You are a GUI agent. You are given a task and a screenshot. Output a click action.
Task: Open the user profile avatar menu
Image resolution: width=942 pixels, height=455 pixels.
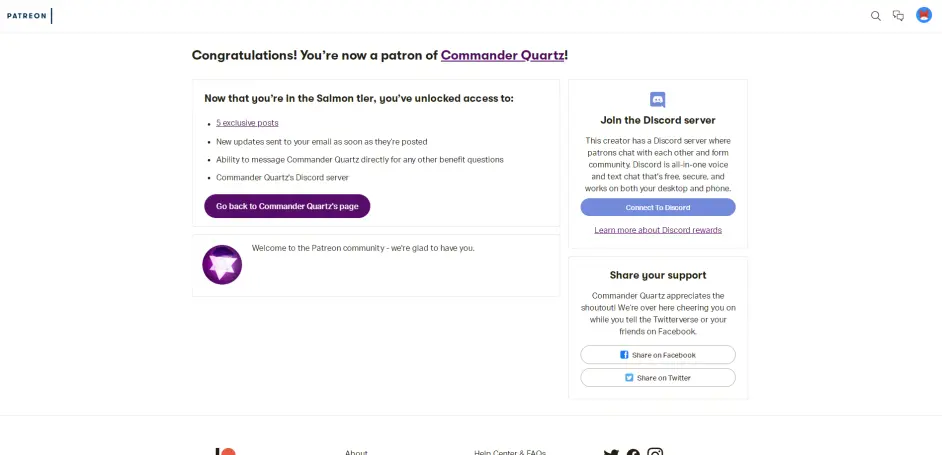click(x=924, y=15)
